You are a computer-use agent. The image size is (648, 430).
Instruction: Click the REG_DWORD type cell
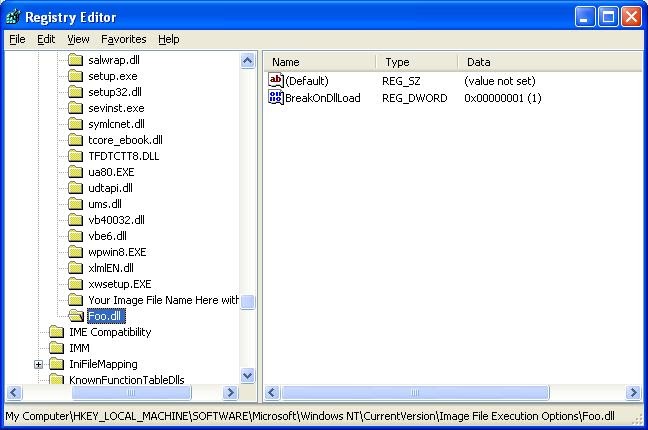click(415, 98)
